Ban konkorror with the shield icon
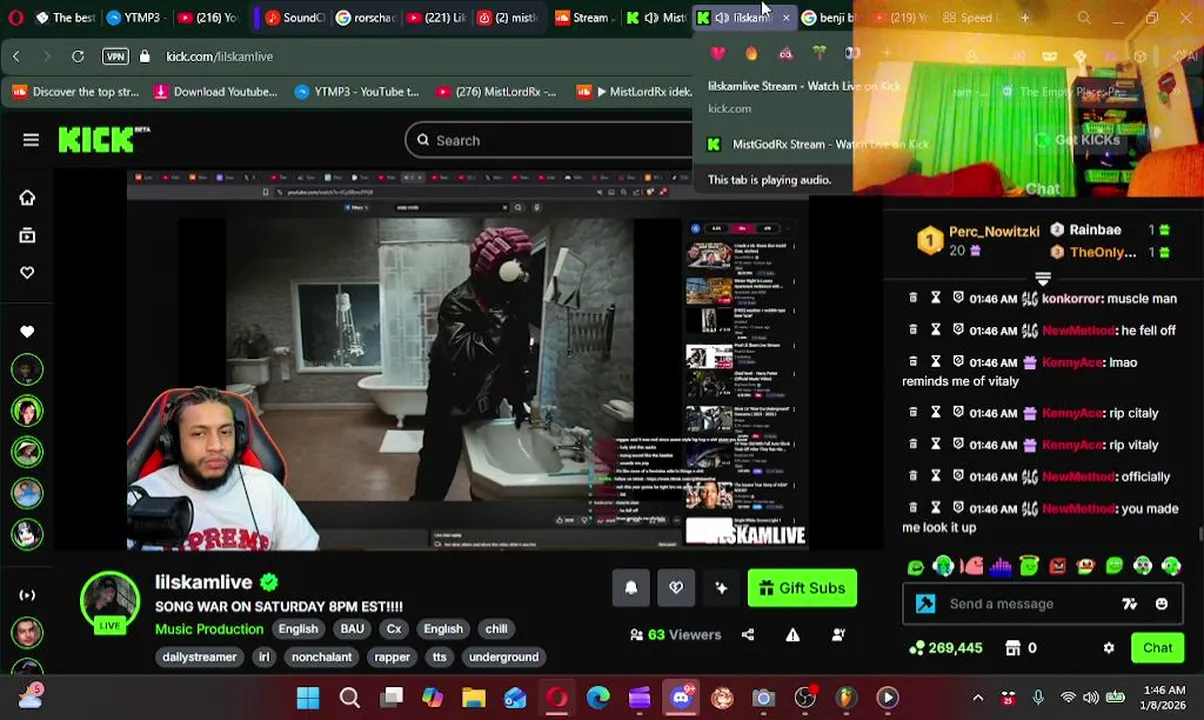Screen dimensions: 1204x720 [958, 298]
